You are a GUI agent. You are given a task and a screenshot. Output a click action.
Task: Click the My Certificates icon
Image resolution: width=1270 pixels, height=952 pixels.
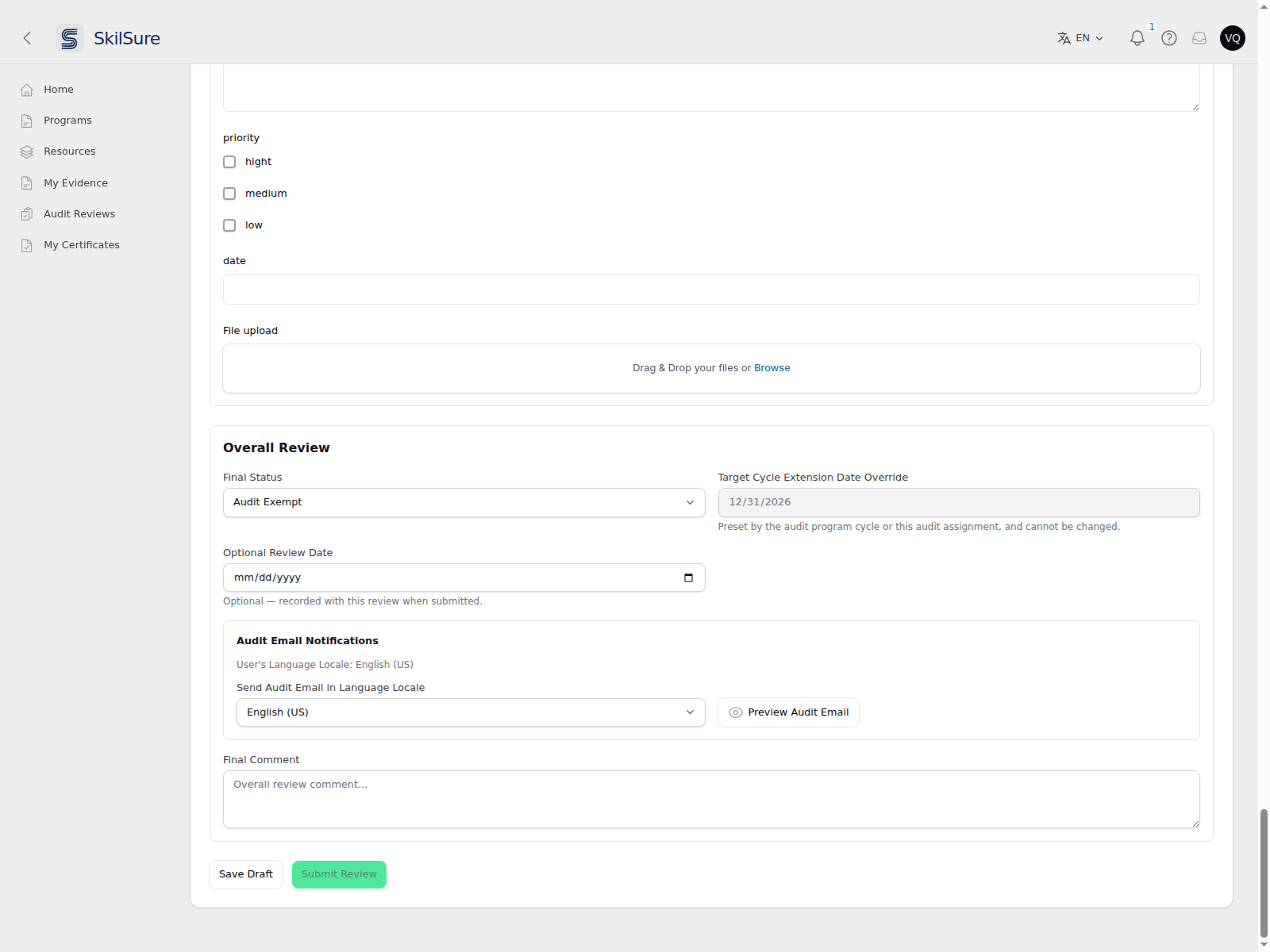click(27, 245)
